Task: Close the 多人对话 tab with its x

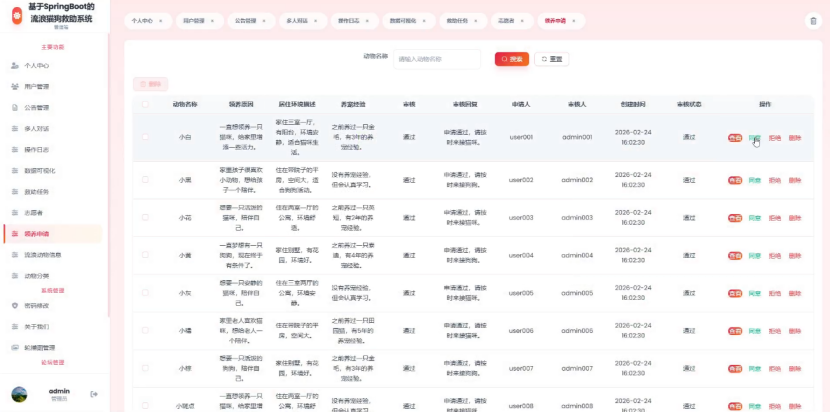Action: [315, 21]
